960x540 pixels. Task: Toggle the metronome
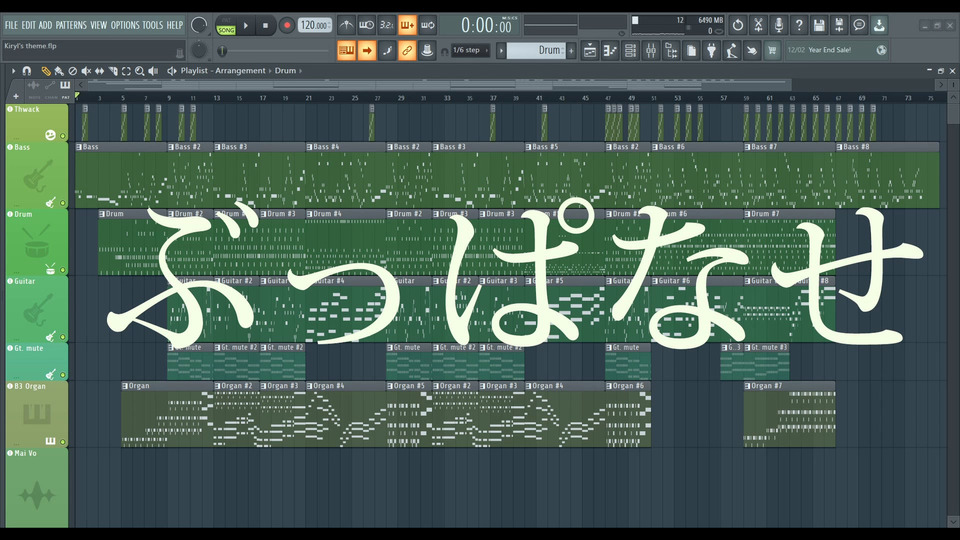pos(346,25)
